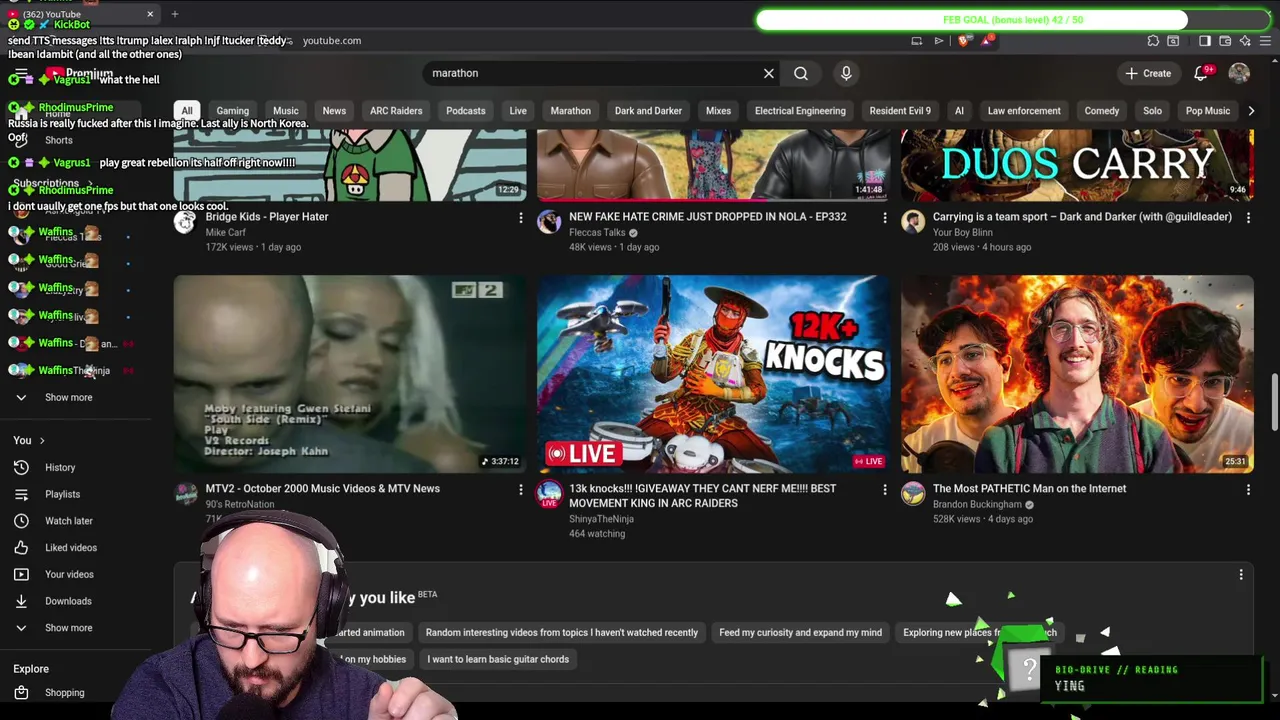Open Bridge Kids - Player Hater title

(267, 217)
